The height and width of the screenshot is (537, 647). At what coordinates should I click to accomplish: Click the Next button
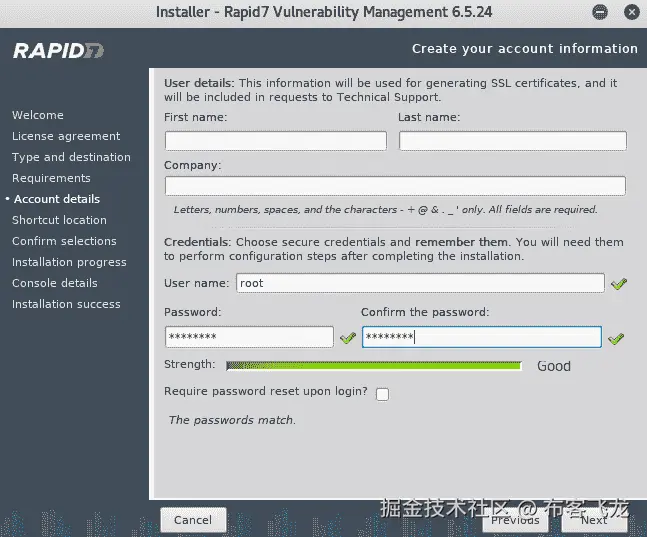coord(594,520)
